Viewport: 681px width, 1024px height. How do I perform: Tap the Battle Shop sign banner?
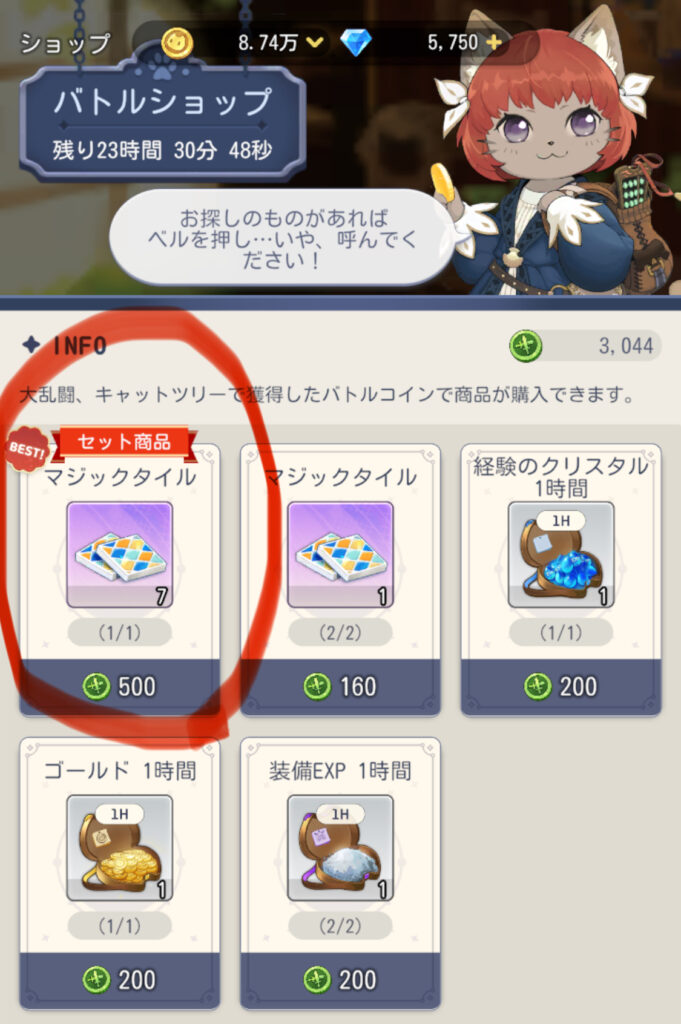162,122
